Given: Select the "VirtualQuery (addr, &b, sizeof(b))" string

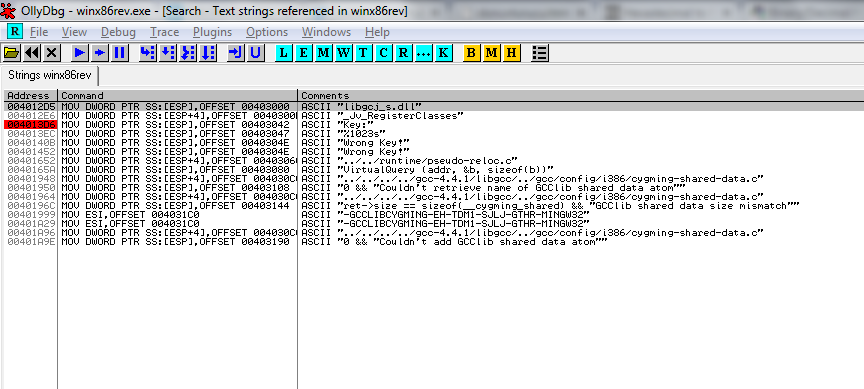Looking at the screenshot, I should pyautogui.click(x=445, y=170).
